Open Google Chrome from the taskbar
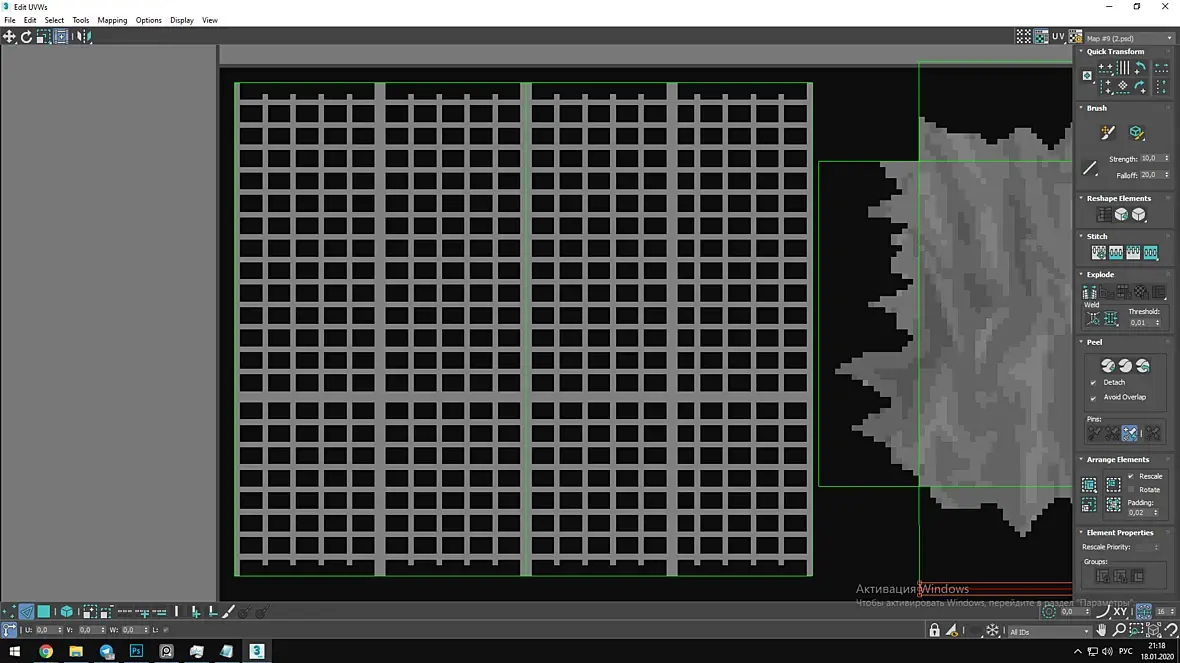 (46, 651)
